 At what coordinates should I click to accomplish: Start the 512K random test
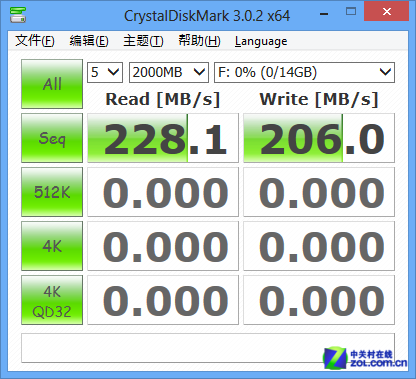pyautogui.click(x=52, y=192)
